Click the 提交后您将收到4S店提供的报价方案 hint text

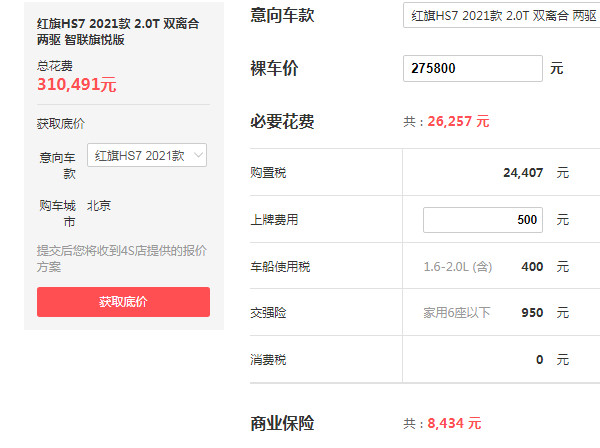coord(122,259)
